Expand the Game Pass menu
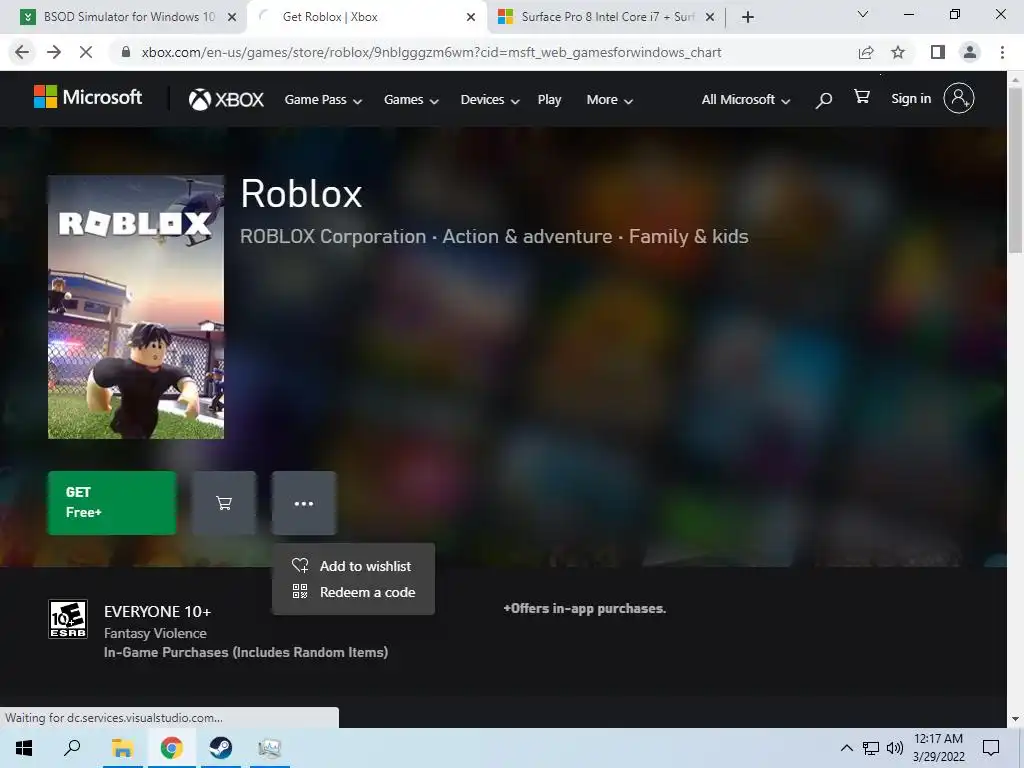Screen dimensions: 1024x768 tap(323, 100)
